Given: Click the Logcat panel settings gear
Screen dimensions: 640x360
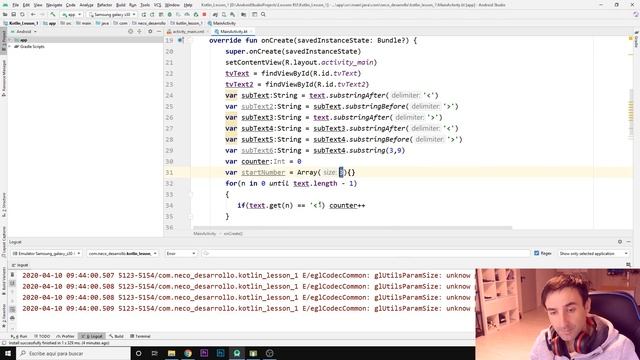Looking at the screenshot, I should (x=620, y=242).
